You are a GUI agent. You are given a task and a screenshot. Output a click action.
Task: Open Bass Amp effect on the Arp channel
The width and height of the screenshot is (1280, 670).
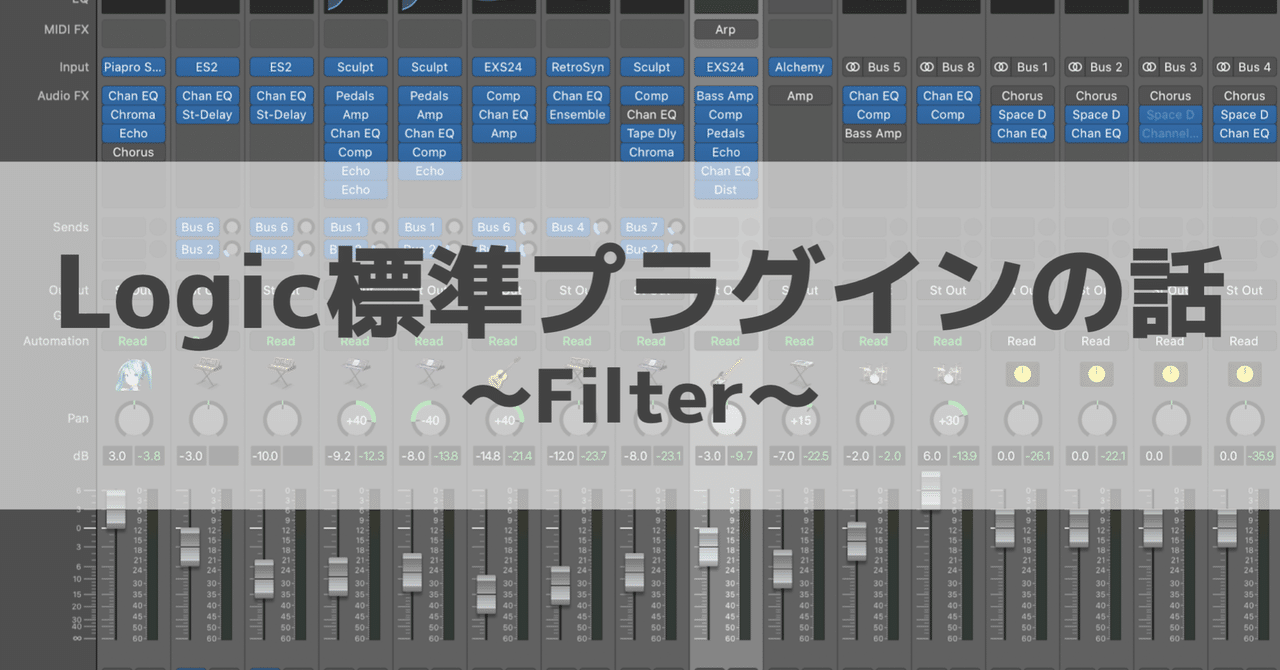point(725,96)
